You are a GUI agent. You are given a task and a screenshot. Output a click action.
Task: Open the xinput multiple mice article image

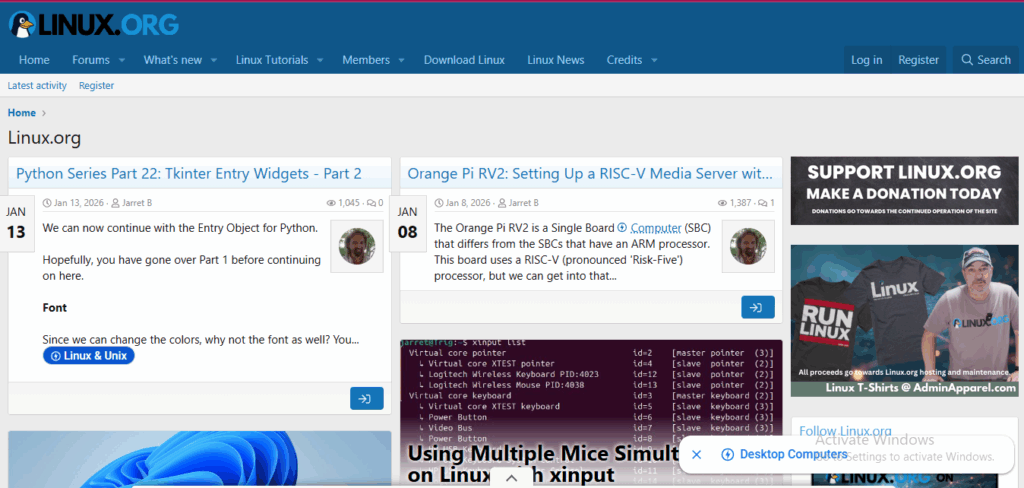[x=591, y=413]
